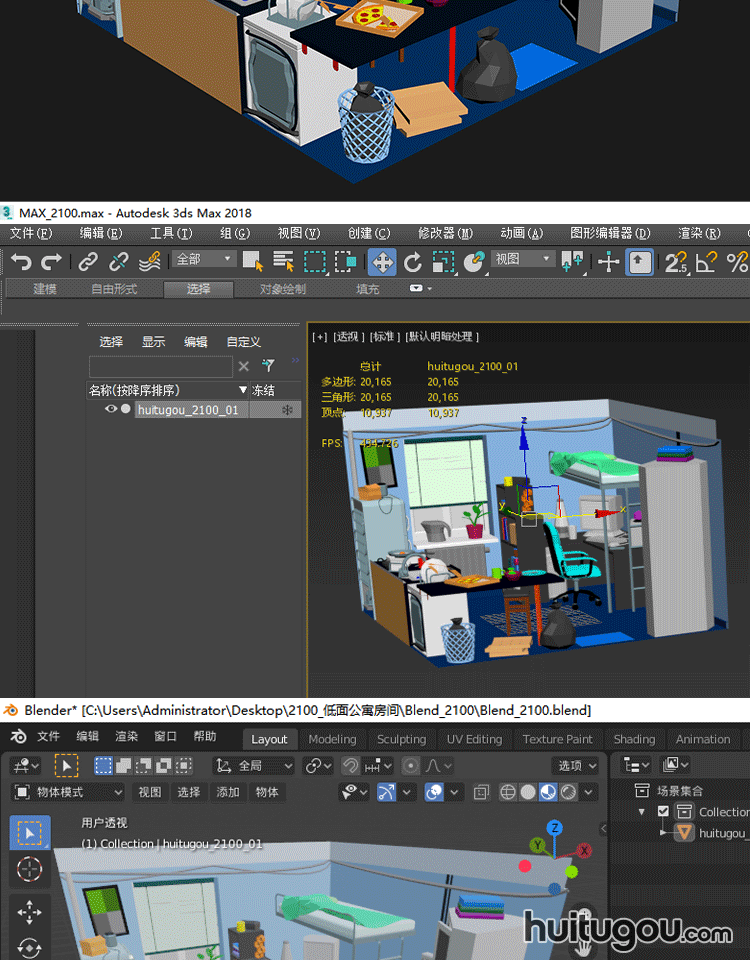
Task: Enable wireframe viewport shading in Blender
Action: (508, 792)
